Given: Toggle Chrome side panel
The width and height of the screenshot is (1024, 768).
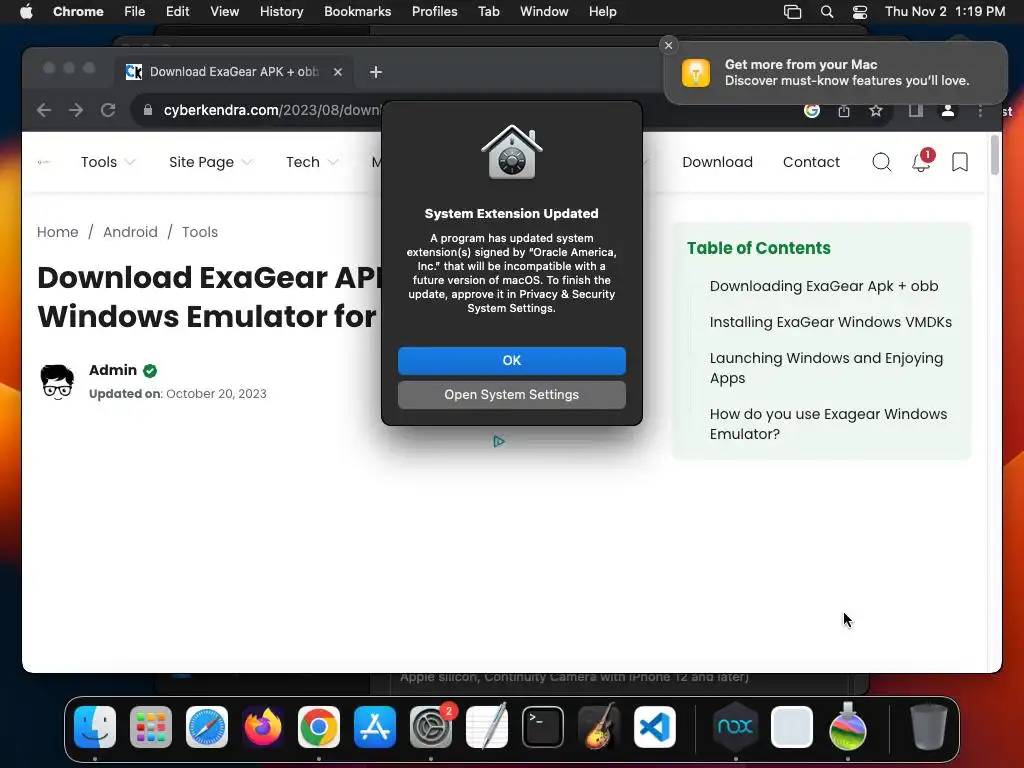Looking at the screenshot, I should point(916,110).
